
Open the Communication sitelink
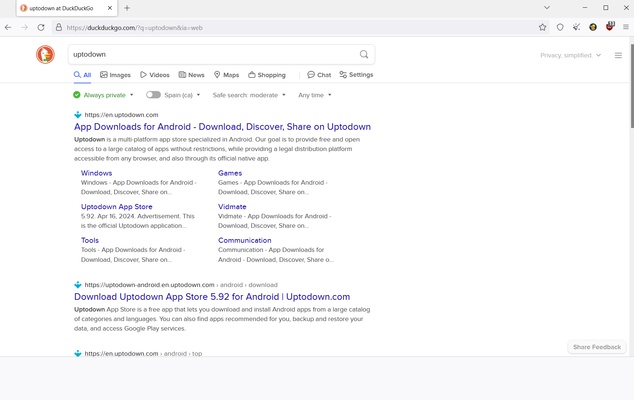coord(245,240)
